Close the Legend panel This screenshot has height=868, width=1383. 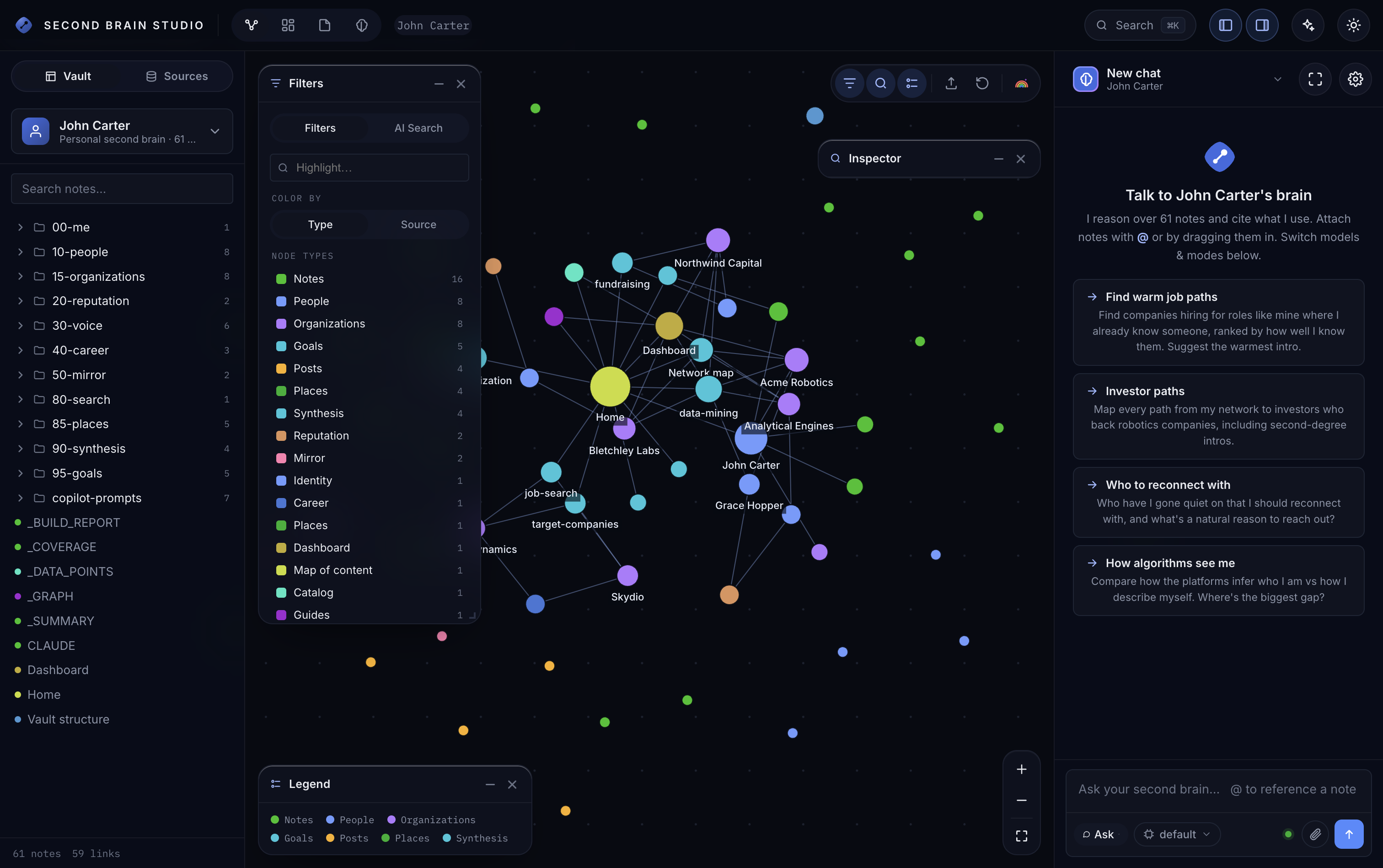point(512,785)
